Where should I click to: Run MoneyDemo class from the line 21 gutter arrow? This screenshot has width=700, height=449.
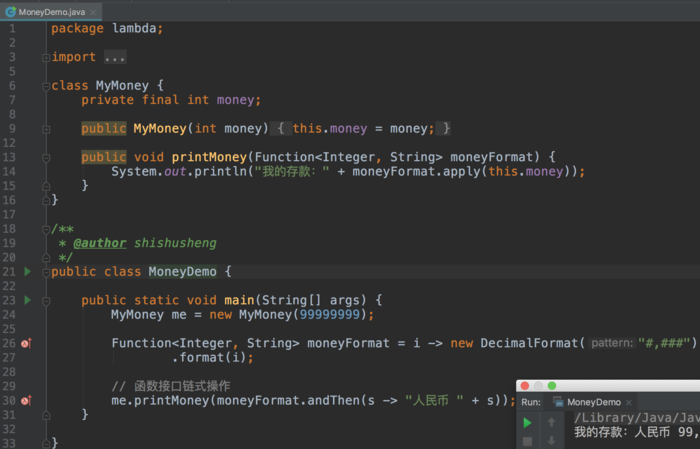coord(28,271)
